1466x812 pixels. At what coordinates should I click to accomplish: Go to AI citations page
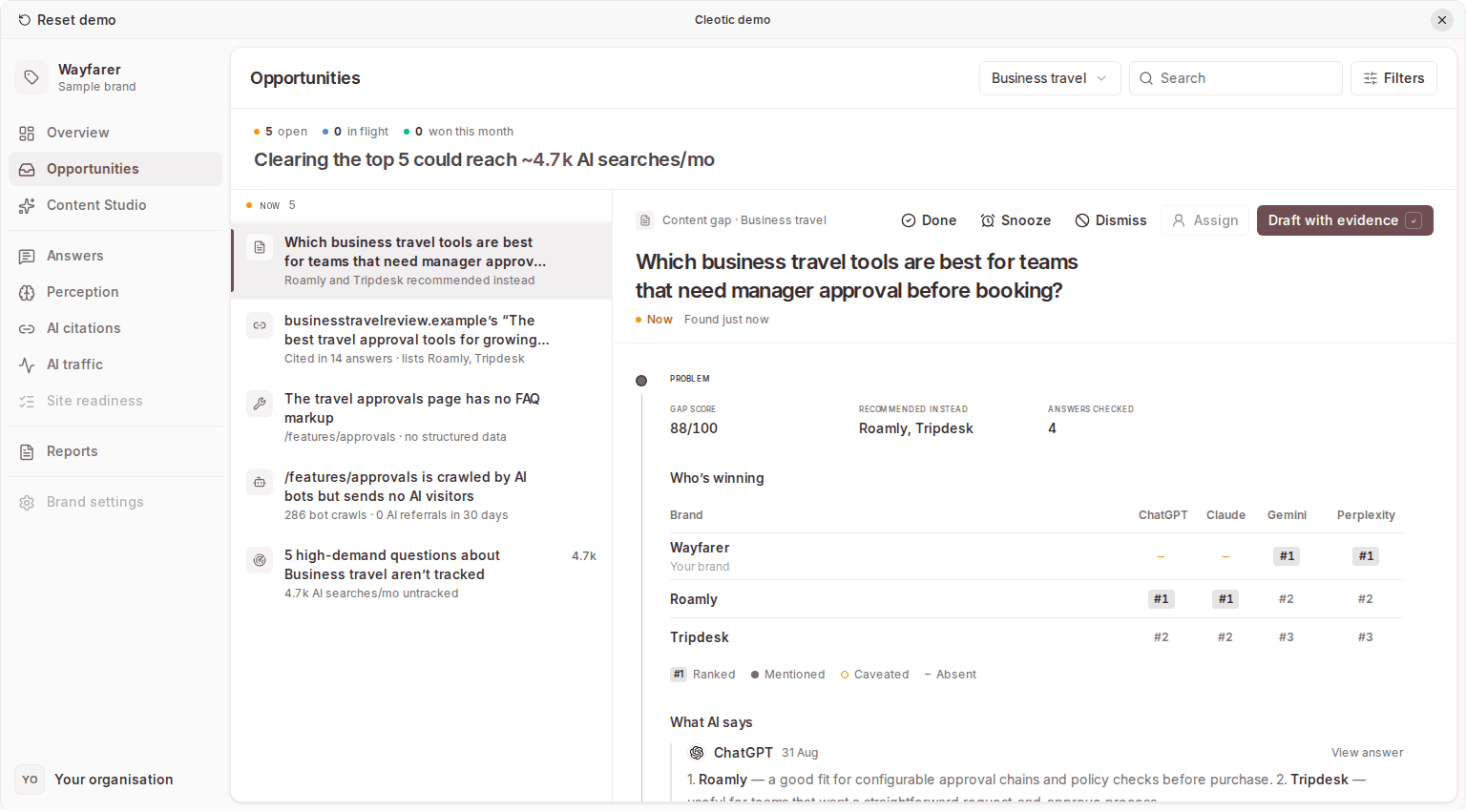115,328
